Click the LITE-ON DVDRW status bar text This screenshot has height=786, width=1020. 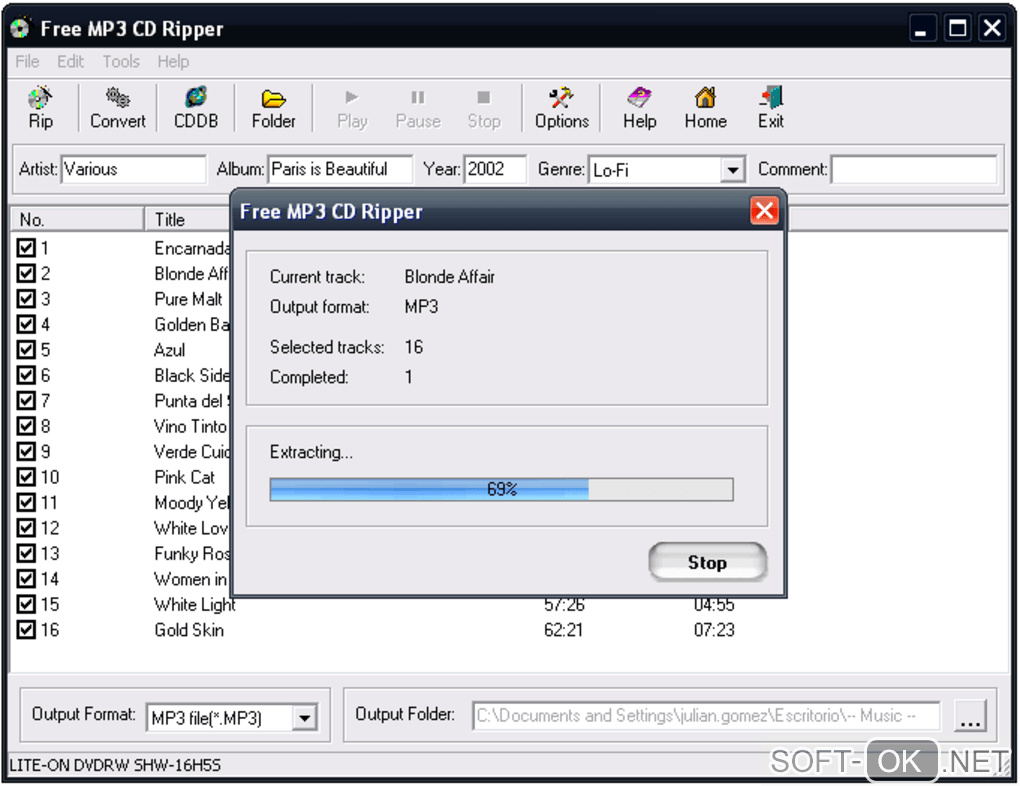(x=115, y=765)
